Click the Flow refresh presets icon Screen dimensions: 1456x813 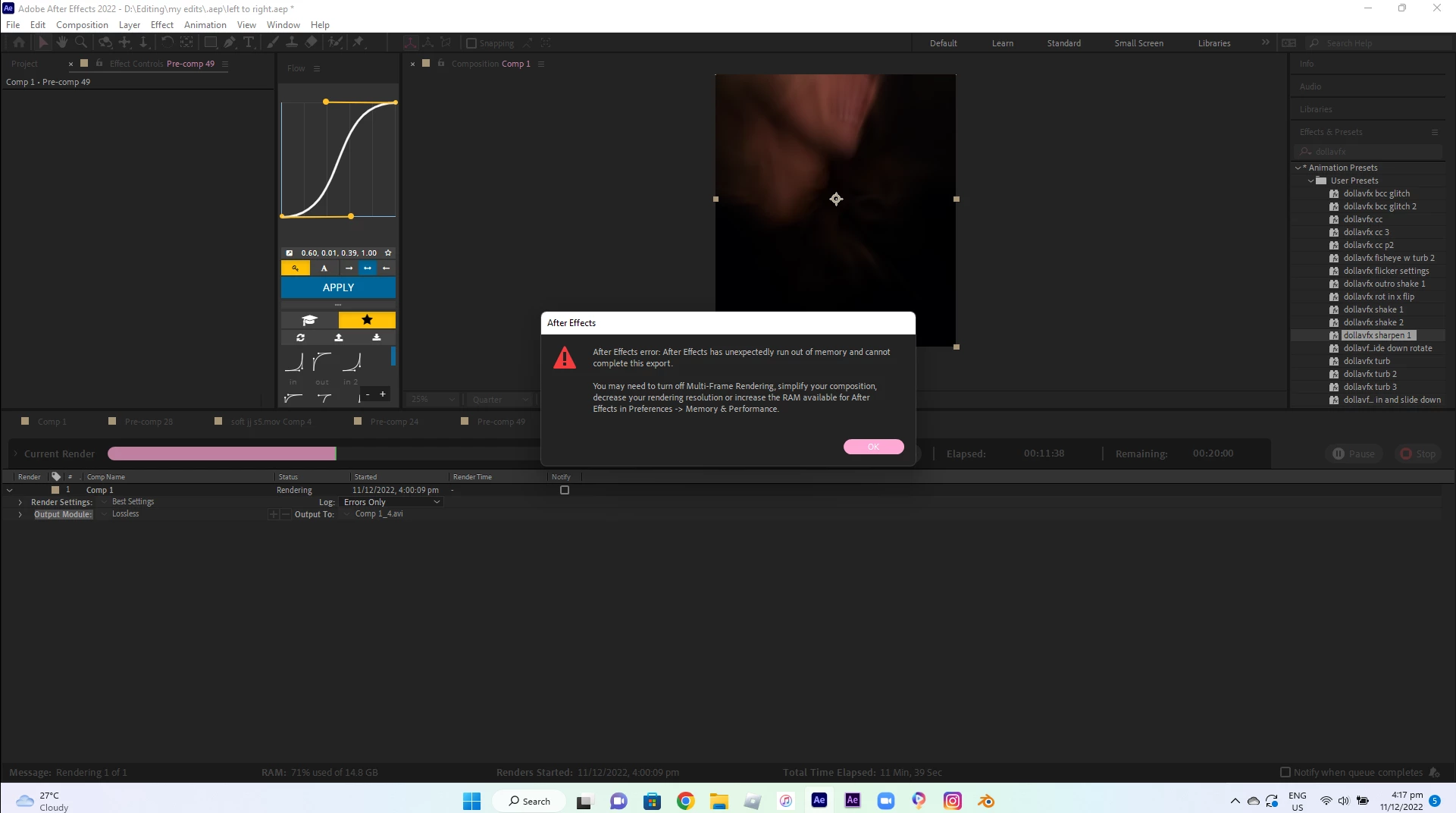pyautogui.click(x=301, y=337)
